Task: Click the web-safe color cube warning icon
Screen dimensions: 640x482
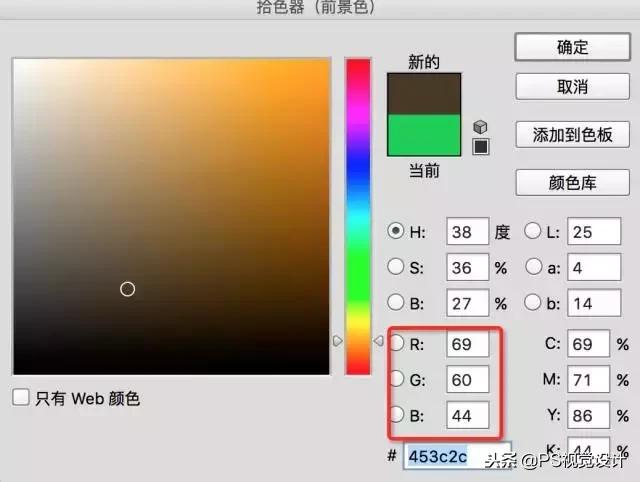Action: tap(480, 127)
